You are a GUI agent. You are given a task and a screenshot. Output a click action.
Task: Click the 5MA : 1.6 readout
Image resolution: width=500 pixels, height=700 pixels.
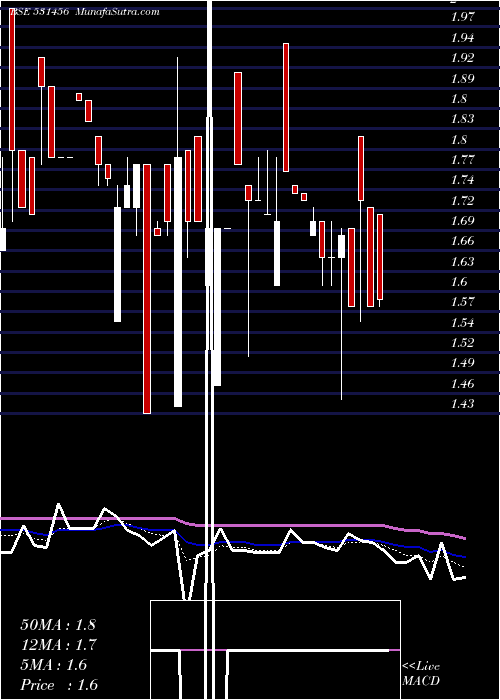point(54,665)
